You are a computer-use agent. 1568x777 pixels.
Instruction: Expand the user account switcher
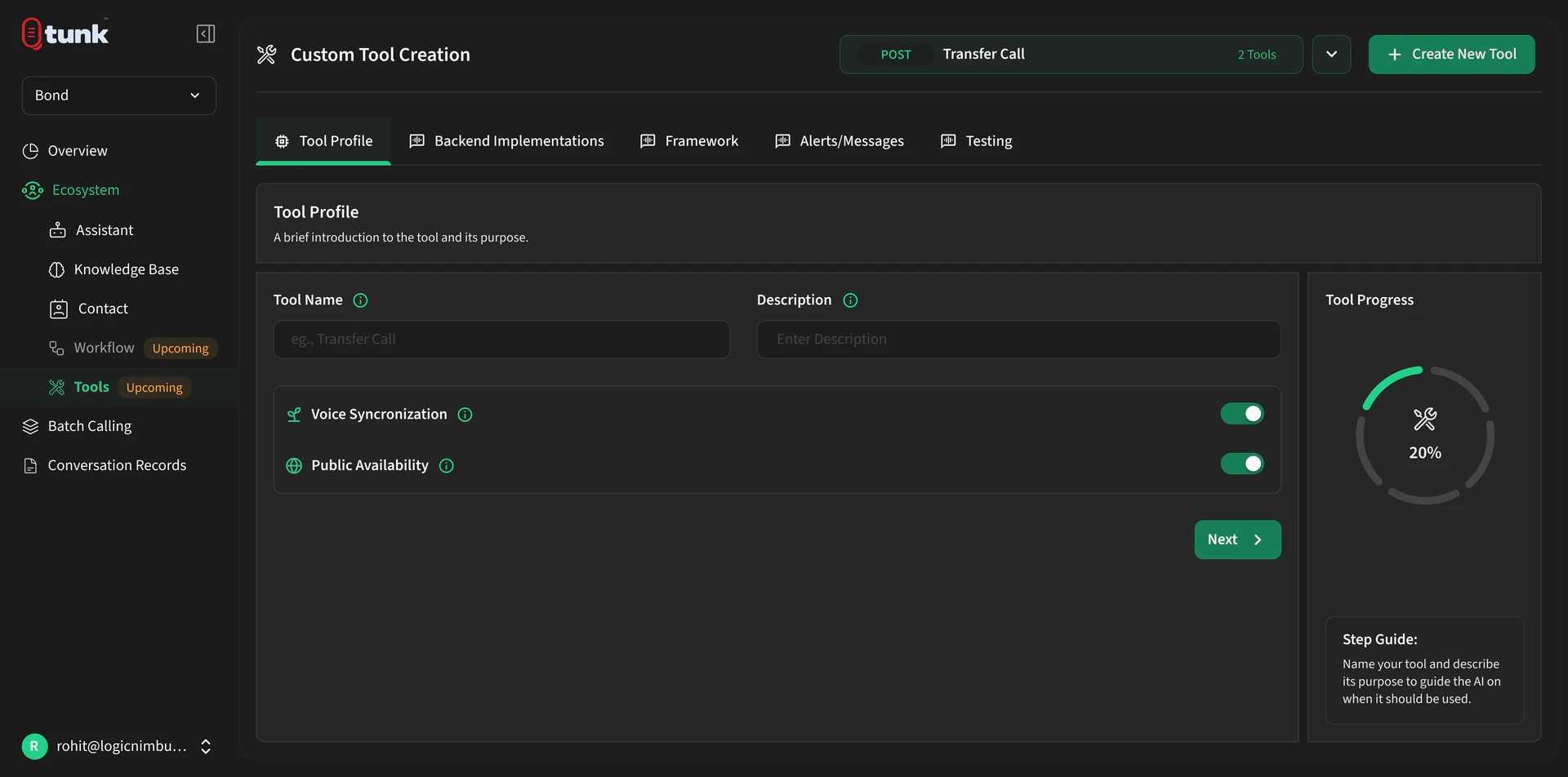pyautogui.click(x=206, y=746)
